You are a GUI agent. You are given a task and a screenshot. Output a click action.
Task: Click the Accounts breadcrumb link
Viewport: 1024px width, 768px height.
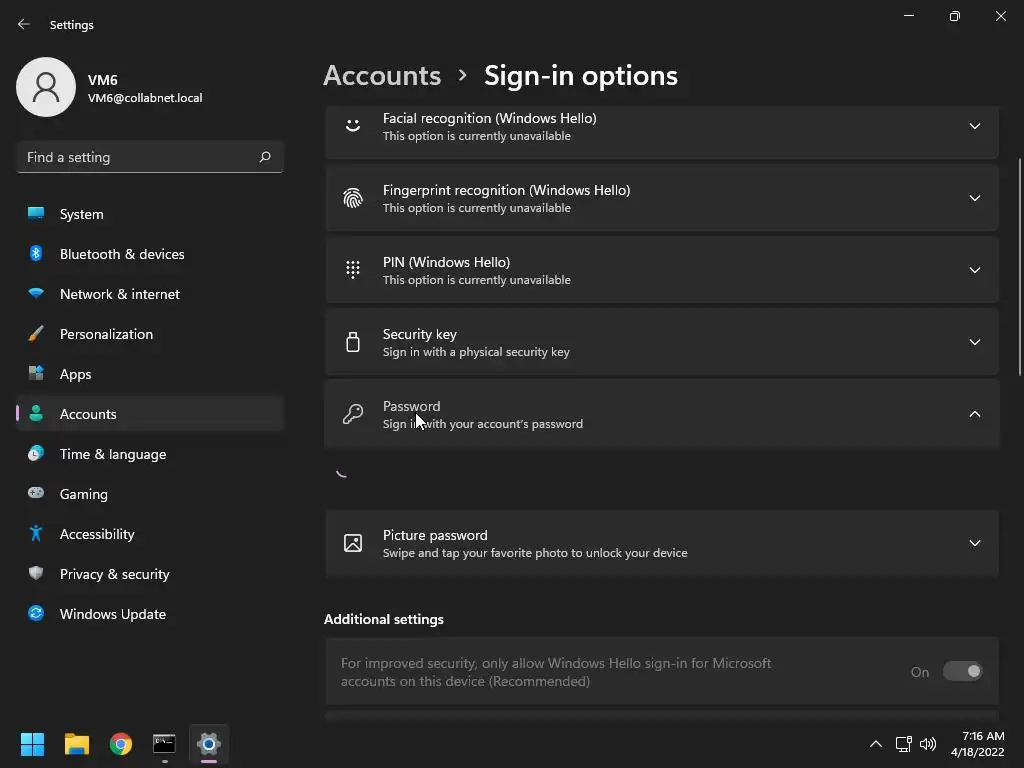382,76
